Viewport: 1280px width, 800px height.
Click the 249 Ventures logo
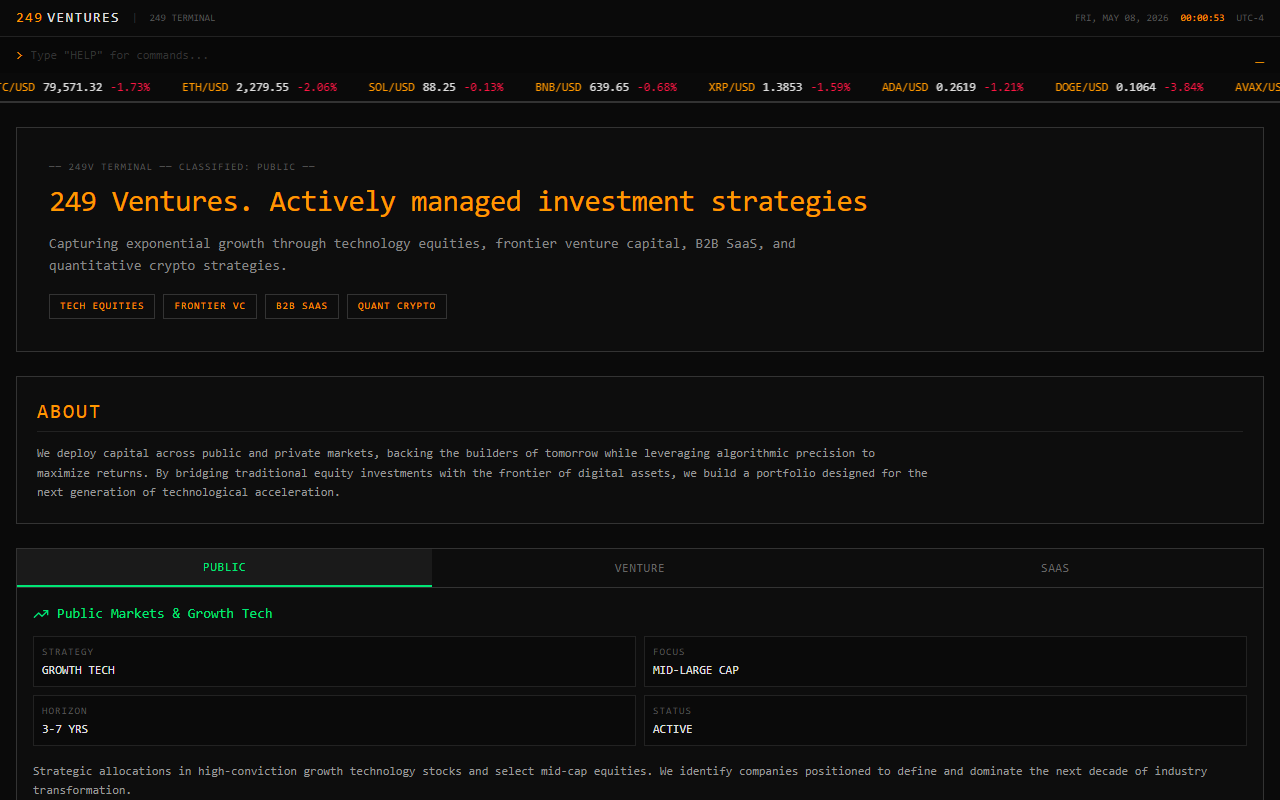pyautogui.click(x=67, y=17)
